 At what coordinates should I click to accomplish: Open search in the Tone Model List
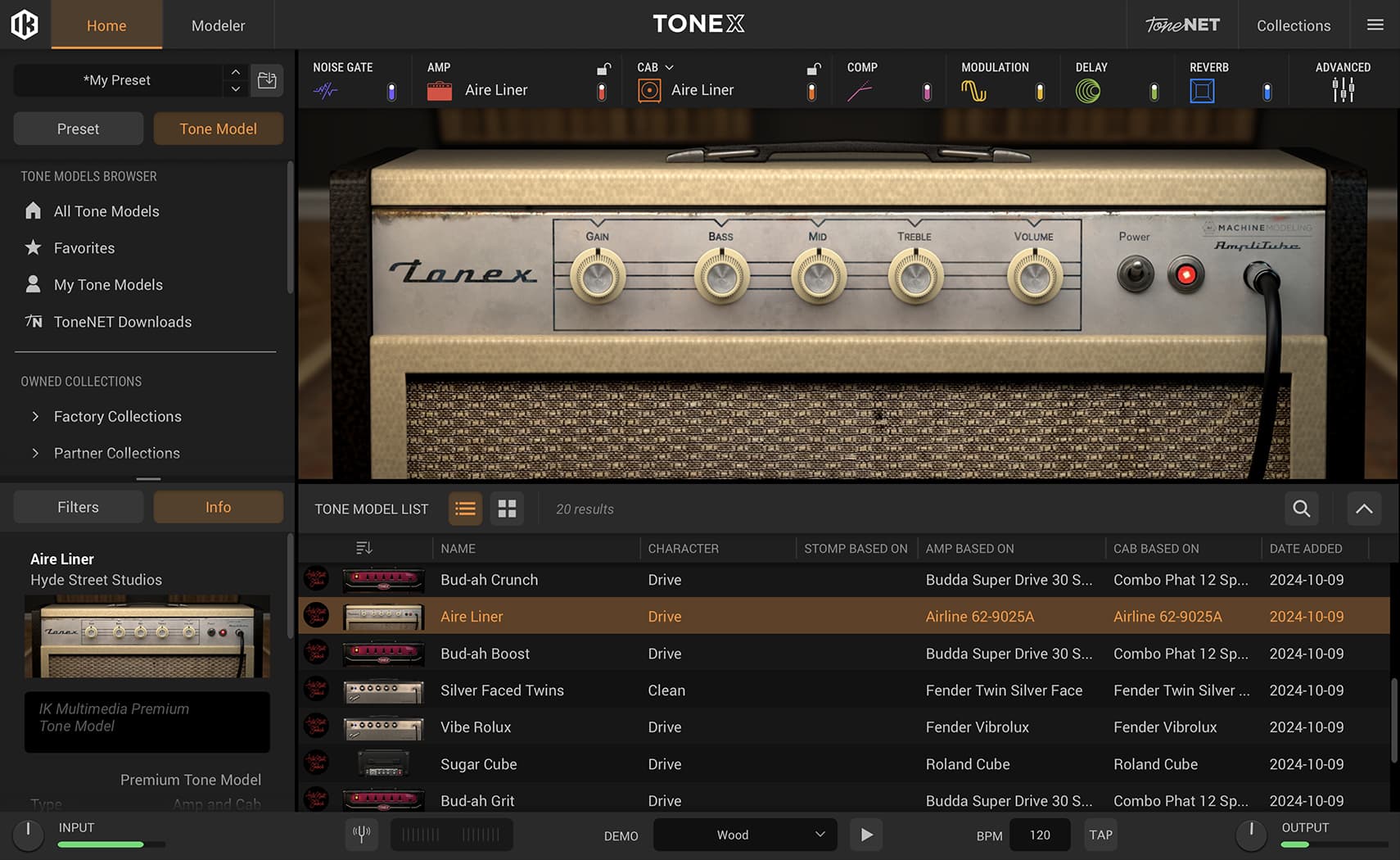pyautogui.click(x=1301, y=509)
